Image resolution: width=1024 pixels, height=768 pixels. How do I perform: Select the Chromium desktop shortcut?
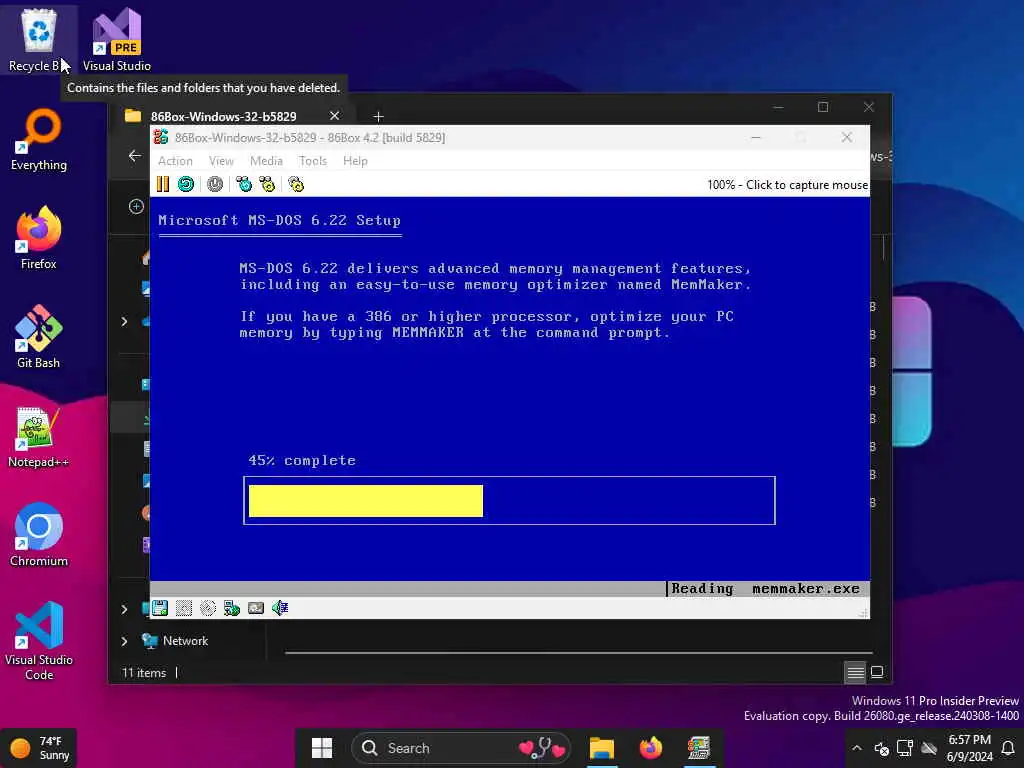click(x=39, y=535)
